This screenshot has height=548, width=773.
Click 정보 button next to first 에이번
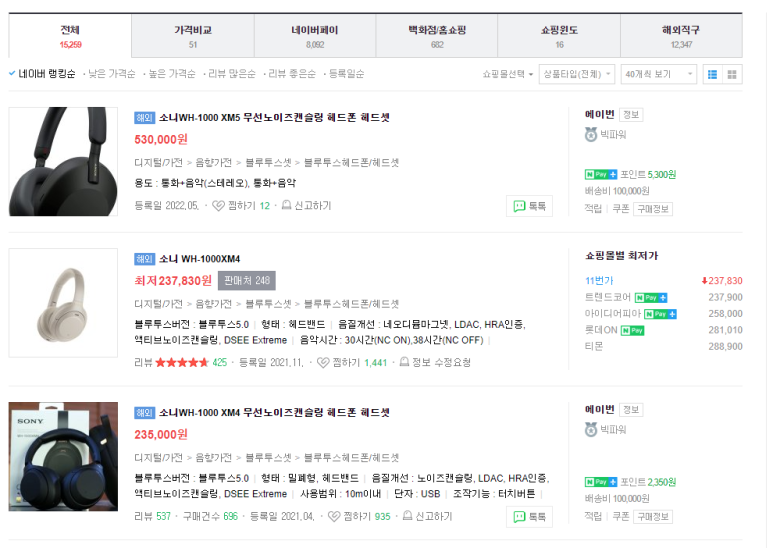pyautogui.click(x=631, y=115)
